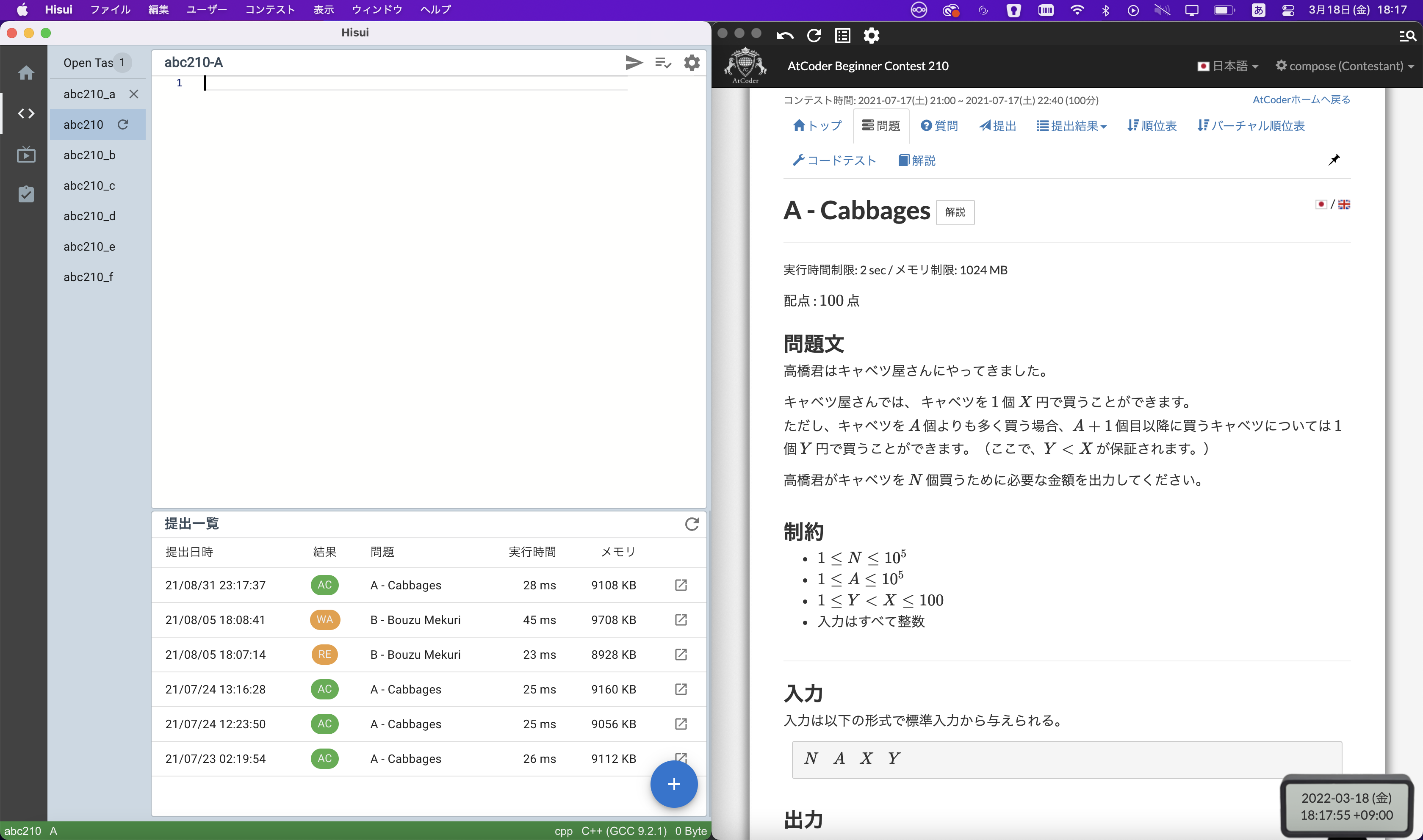
Task: Click 解説 button beside A - Cabbages
Action: tap(955, 212)
